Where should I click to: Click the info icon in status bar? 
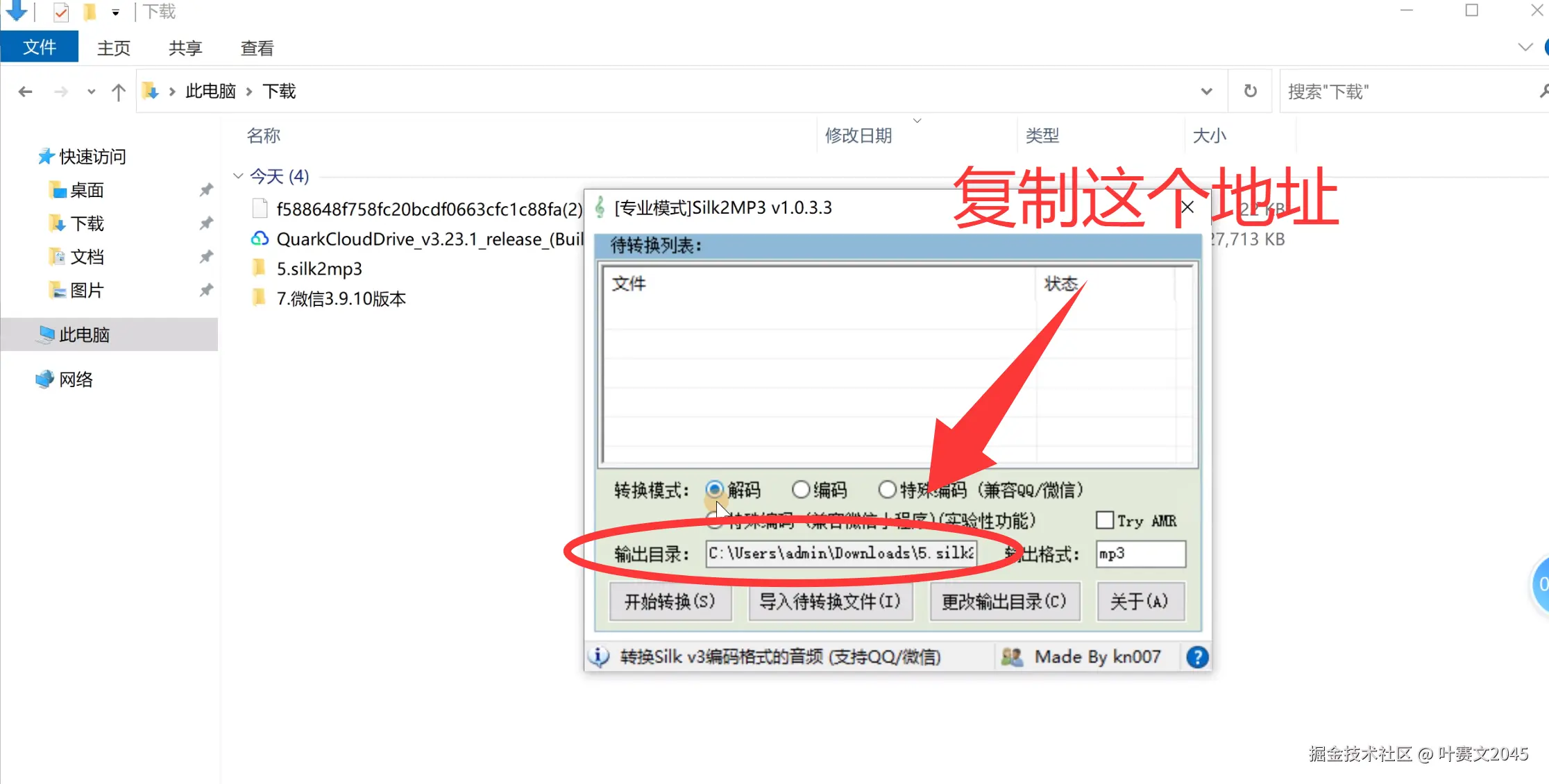coord(600,656)
